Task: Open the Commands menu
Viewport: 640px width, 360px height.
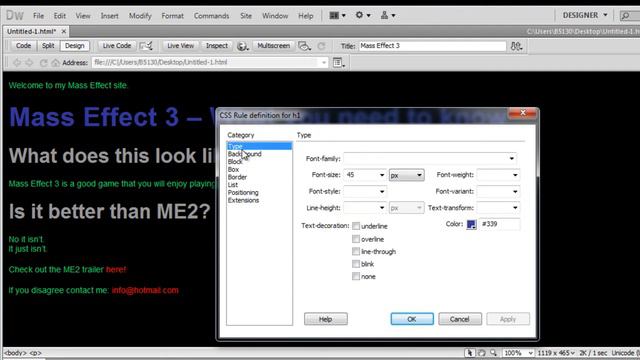Action: coord(211,16)
